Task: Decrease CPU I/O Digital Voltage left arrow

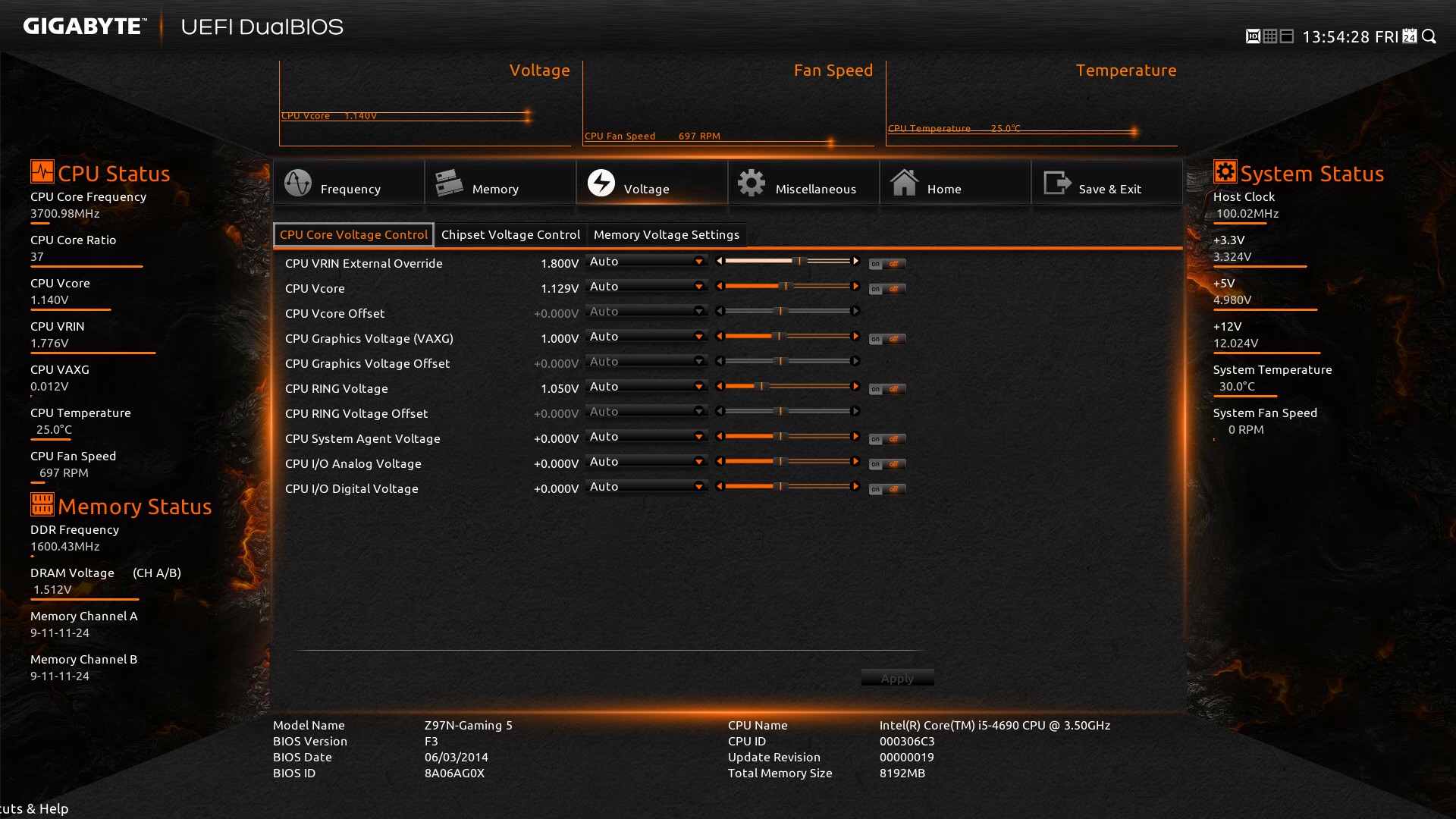Action: coord(720,486)
